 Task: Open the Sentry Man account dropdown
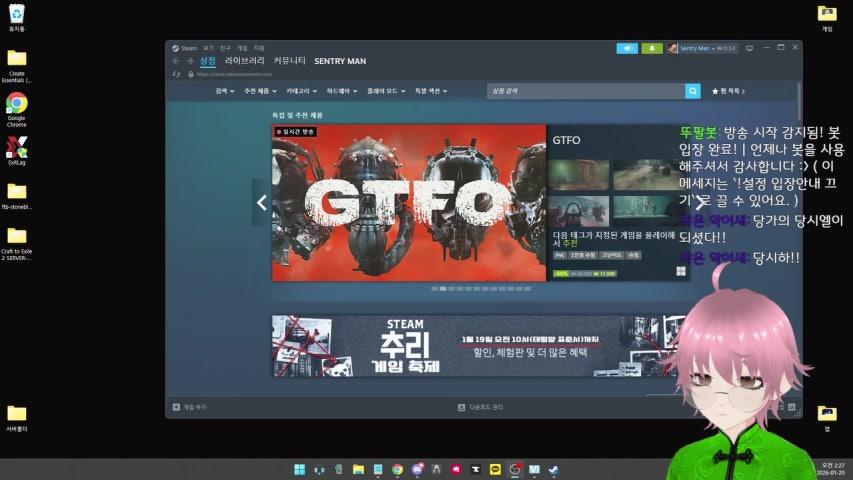[708, 48]
